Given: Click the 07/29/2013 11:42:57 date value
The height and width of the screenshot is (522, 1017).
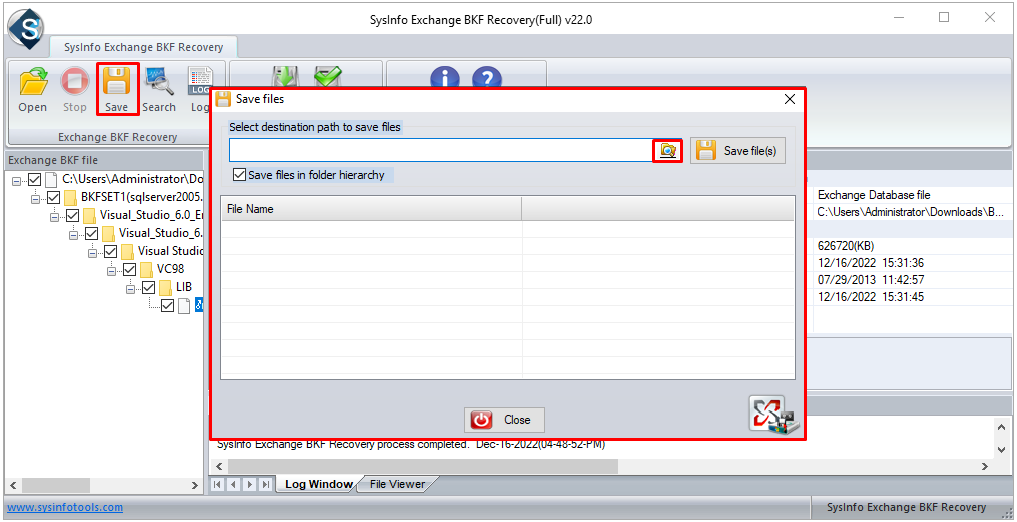Looking at the screenshot, I should point(870,280).
